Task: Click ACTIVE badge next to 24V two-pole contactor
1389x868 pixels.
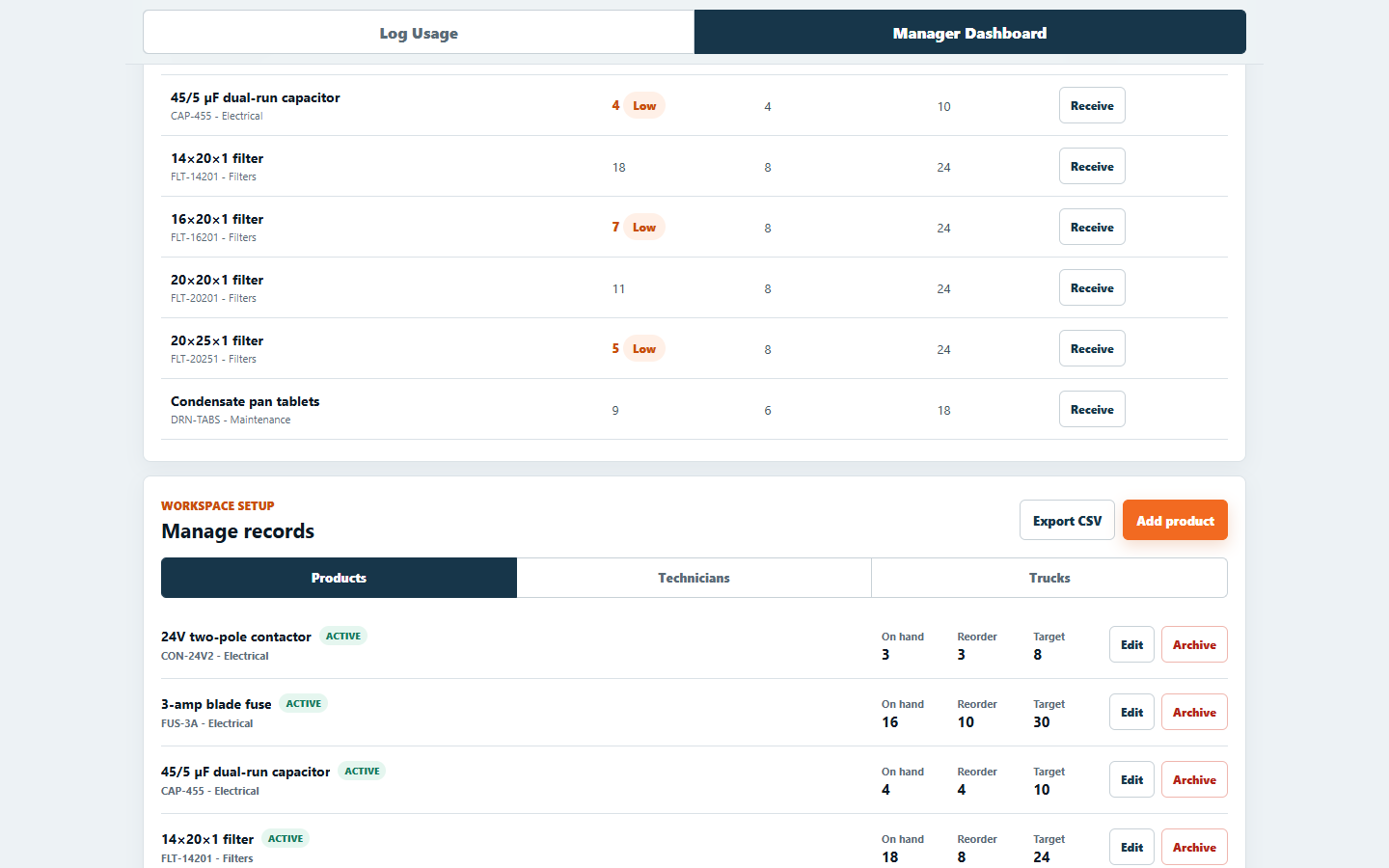Action: tap(343, 637)
